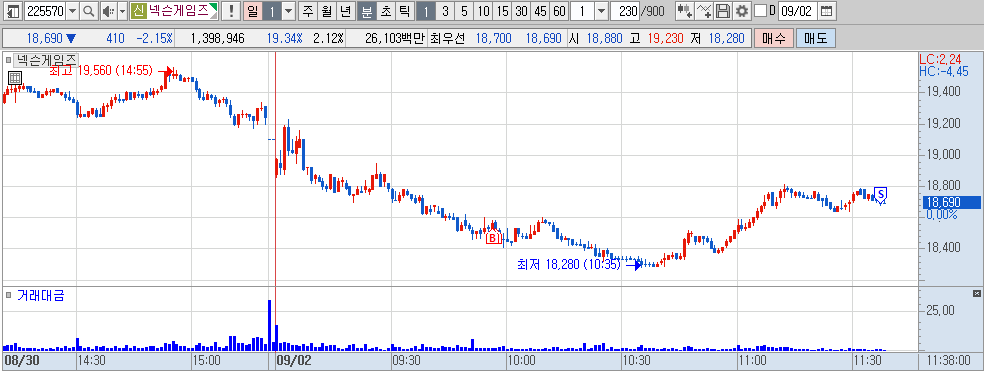Switch to the 주 weekly period tab
Screen dimensions: 984x371
(x=307, y=11)
